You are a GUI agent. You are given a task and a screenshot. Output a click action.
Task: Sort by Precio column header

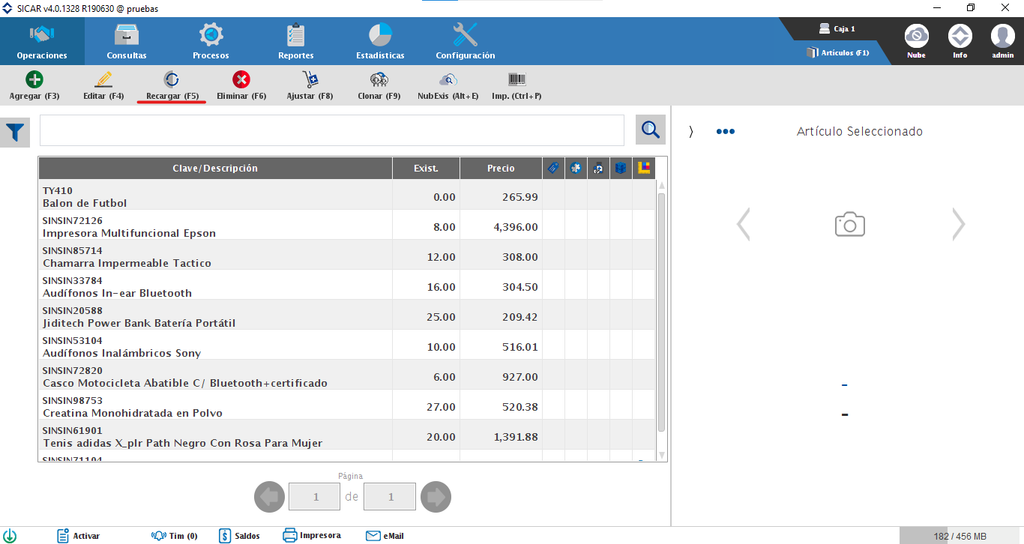(x=501, y=168)
